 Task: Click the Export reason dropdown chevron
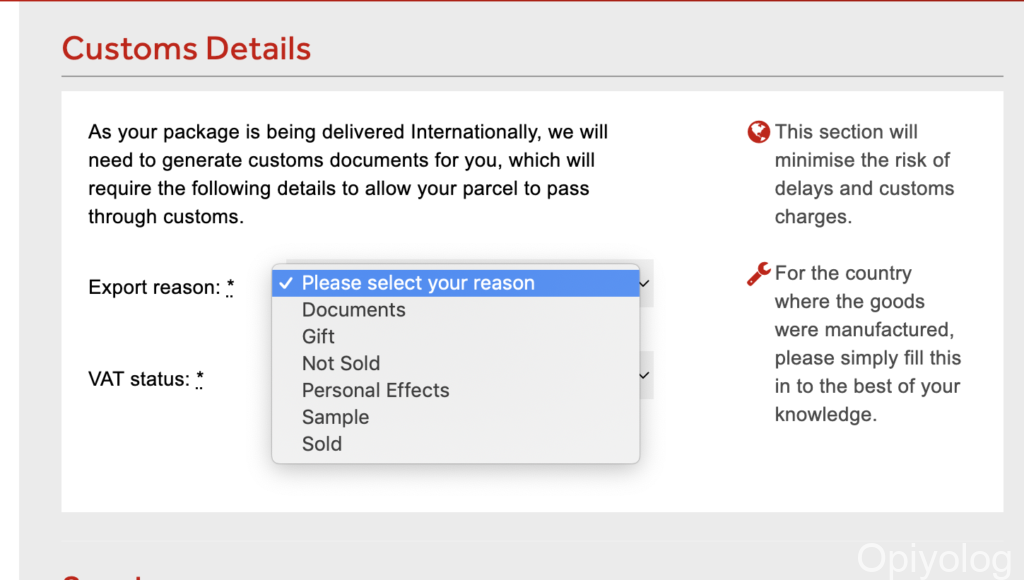pyautogui.click(x=645, y=283)
